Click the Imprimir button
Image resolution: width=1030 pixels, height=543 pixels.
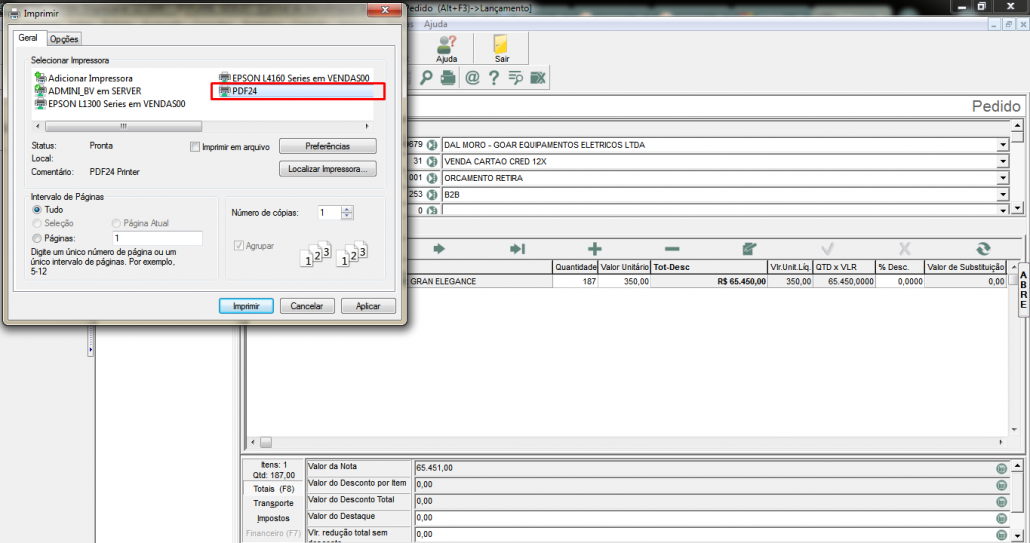point(246,306)
